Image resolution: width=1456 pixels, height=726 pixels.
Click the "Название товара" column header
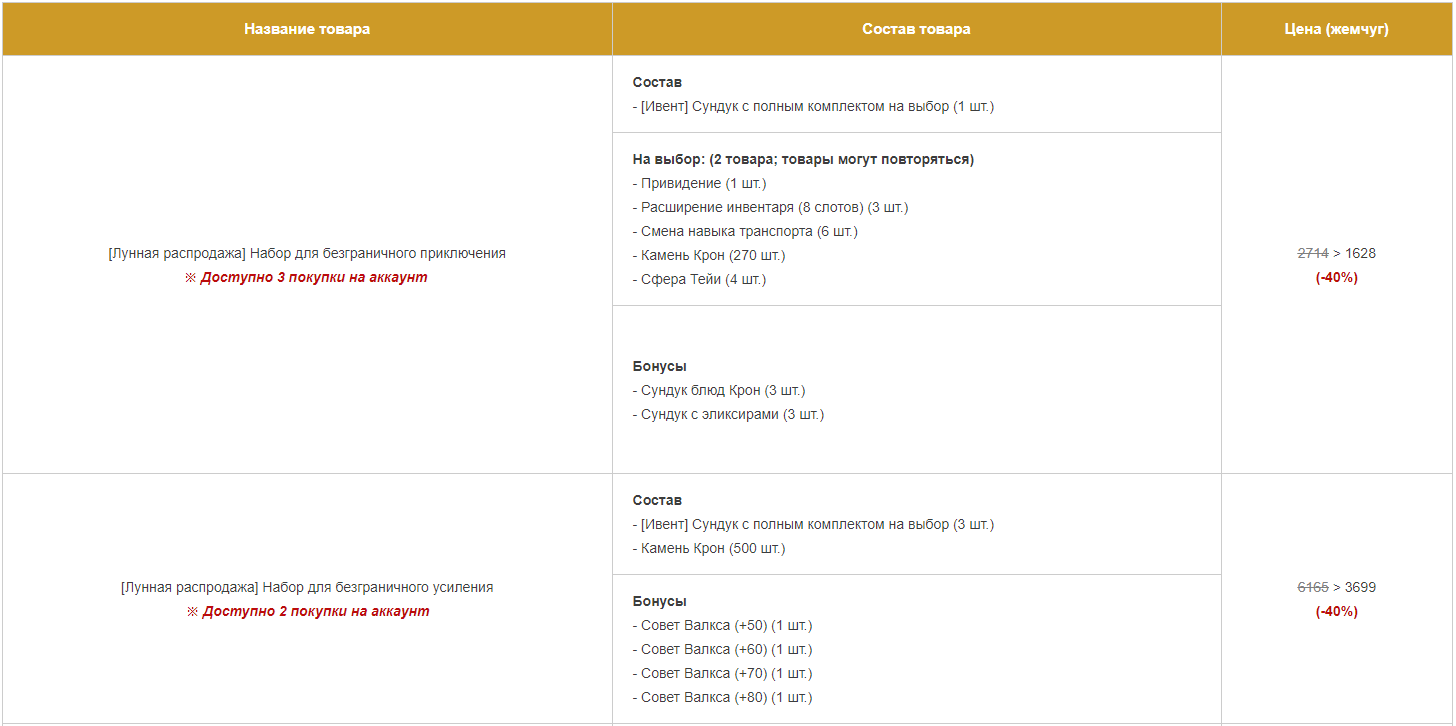[x=307, y=29]
